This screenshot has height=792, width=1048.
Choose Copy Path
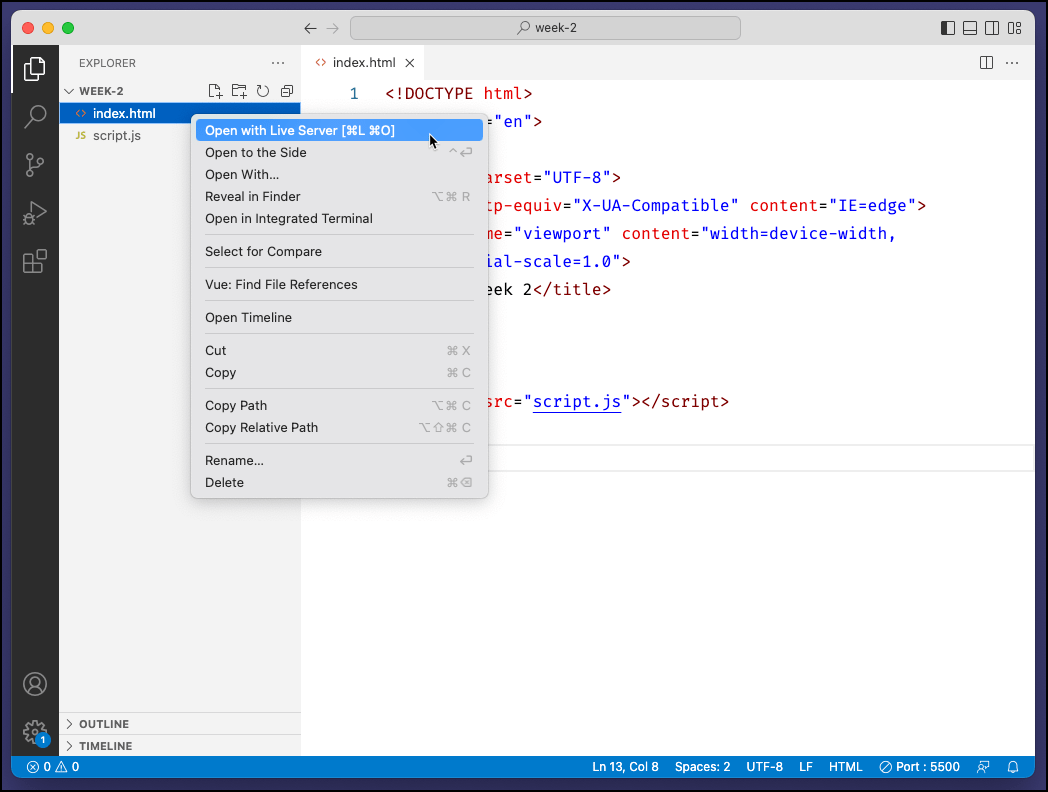click(x=339, y=406)
